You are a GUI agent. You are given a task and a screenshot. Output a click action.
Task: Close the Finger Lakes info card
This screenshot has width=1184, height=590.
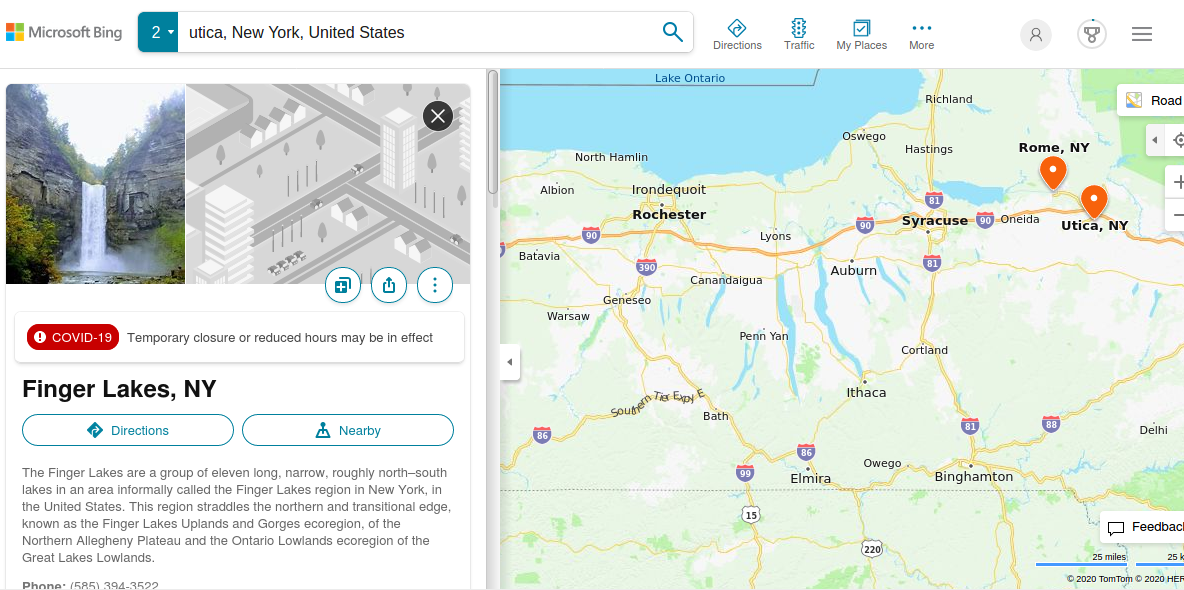click(438, 116)
